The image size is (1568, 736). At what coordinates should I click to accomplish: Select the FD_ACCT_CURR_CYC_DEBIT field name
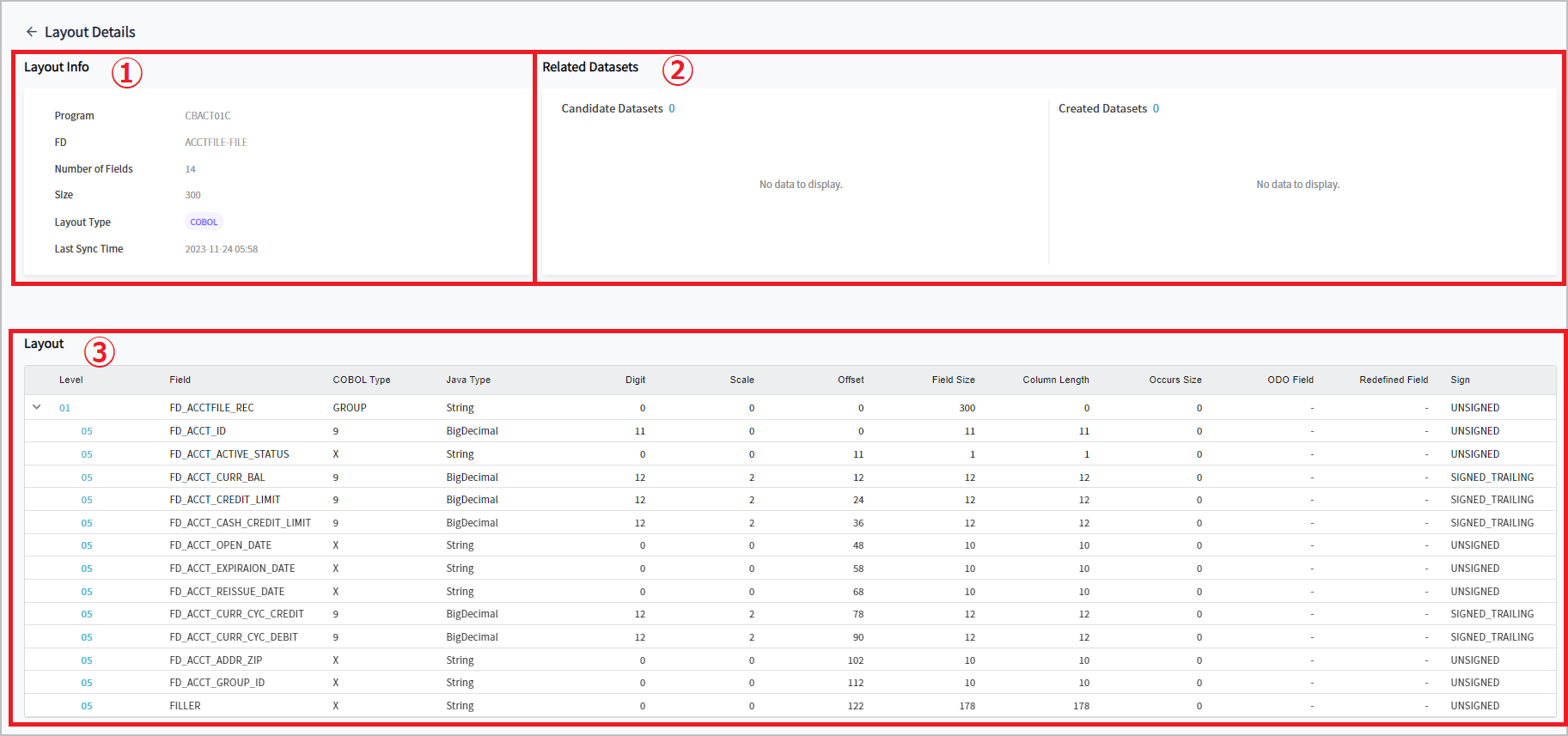[x=234, y=637]
